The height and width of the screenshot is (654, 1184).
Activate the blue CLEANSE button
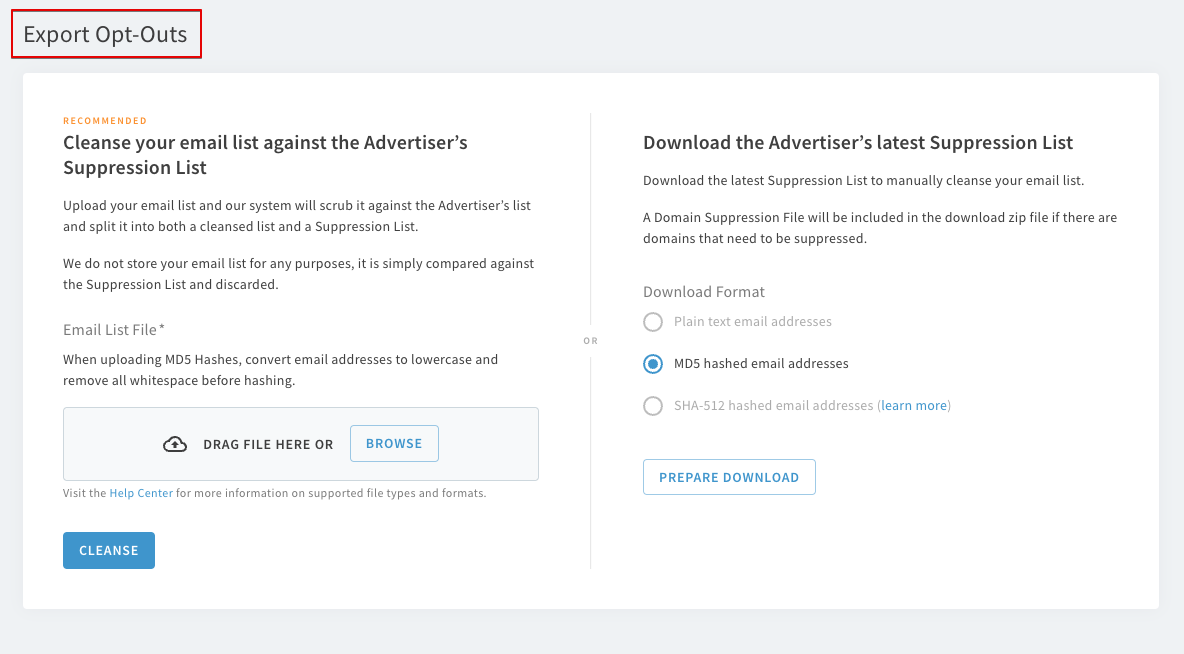coord(108,550)
